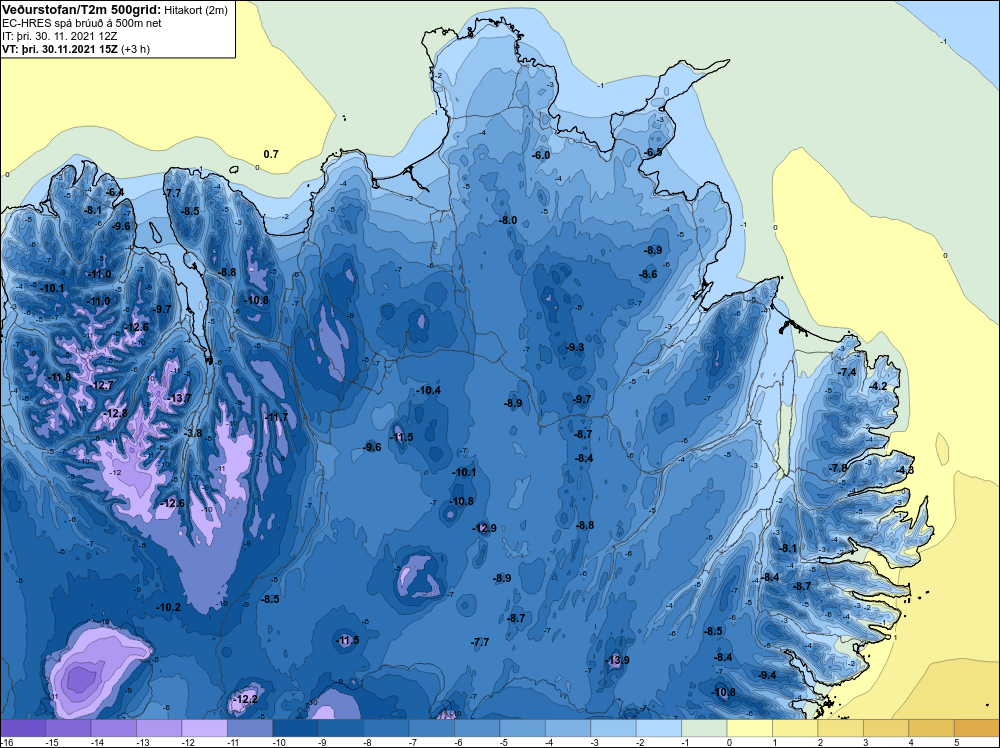Click the legend color swatch labeled -16
The width and height of the screenshot is (1000, 748).
(x=23, y=728)
